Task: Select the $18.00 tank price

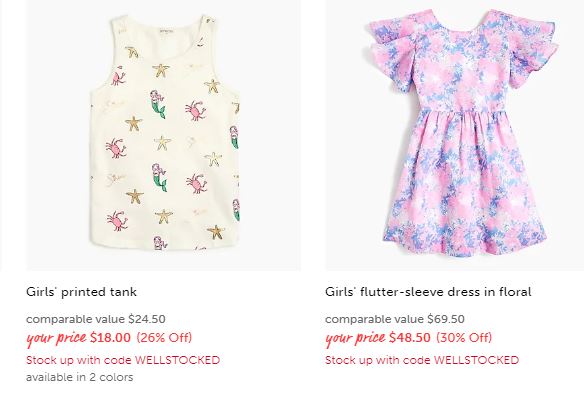Action: point(111,338)
